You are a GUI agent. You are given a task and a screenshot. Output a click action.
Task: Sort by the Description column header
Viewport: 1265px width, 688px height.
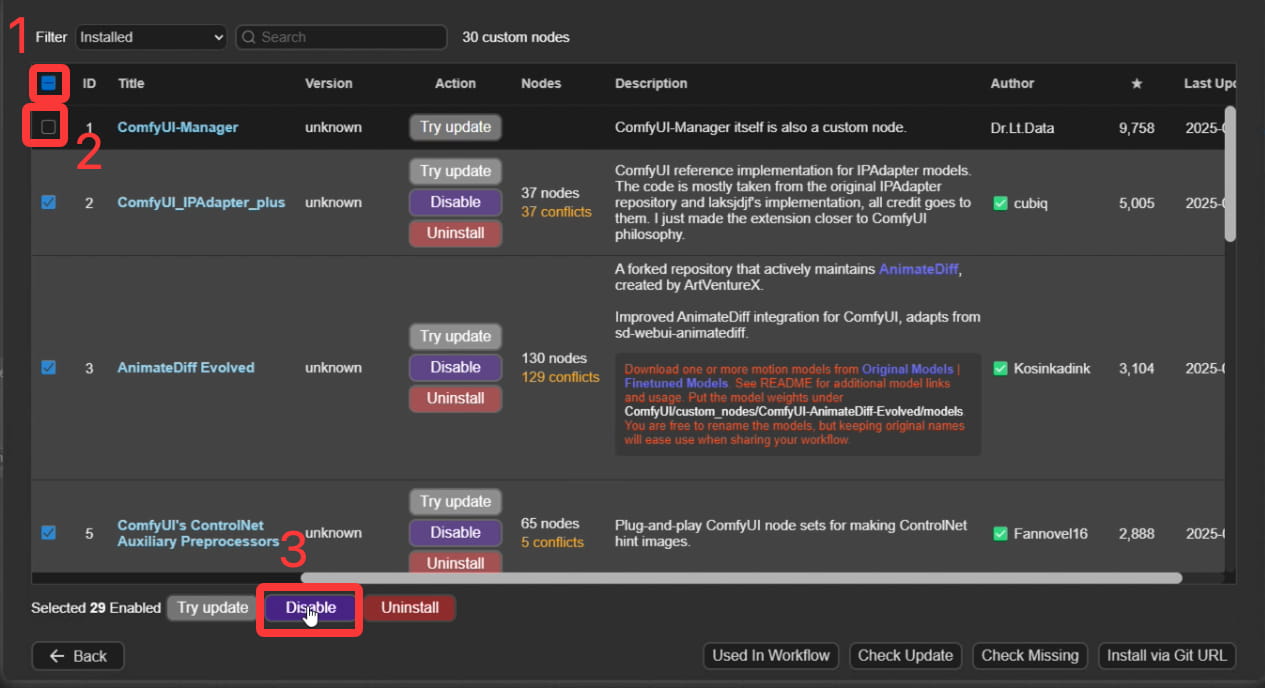point(651,83)
